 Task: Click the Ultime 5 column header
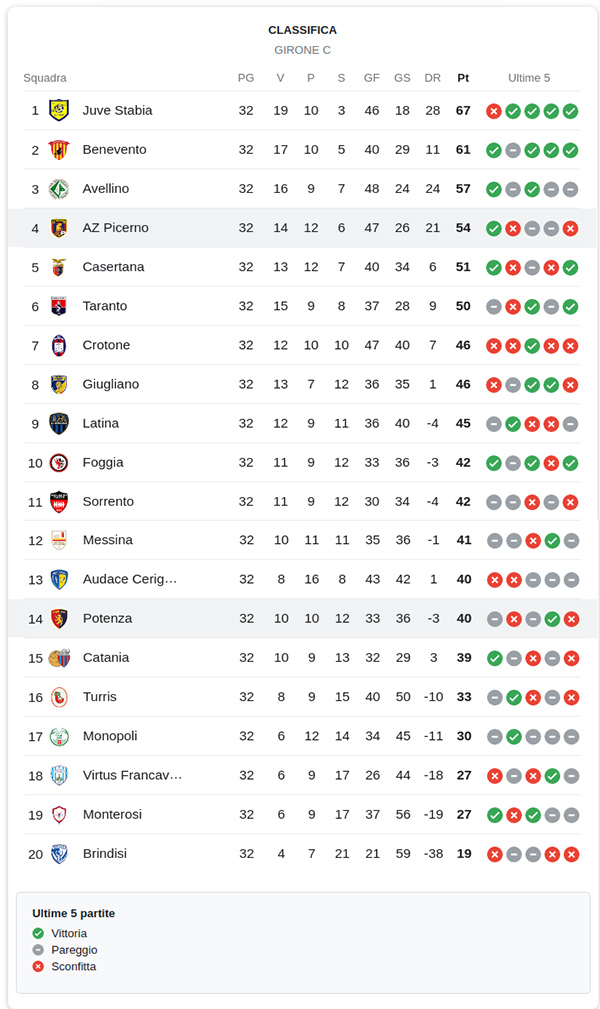(529, 78)
